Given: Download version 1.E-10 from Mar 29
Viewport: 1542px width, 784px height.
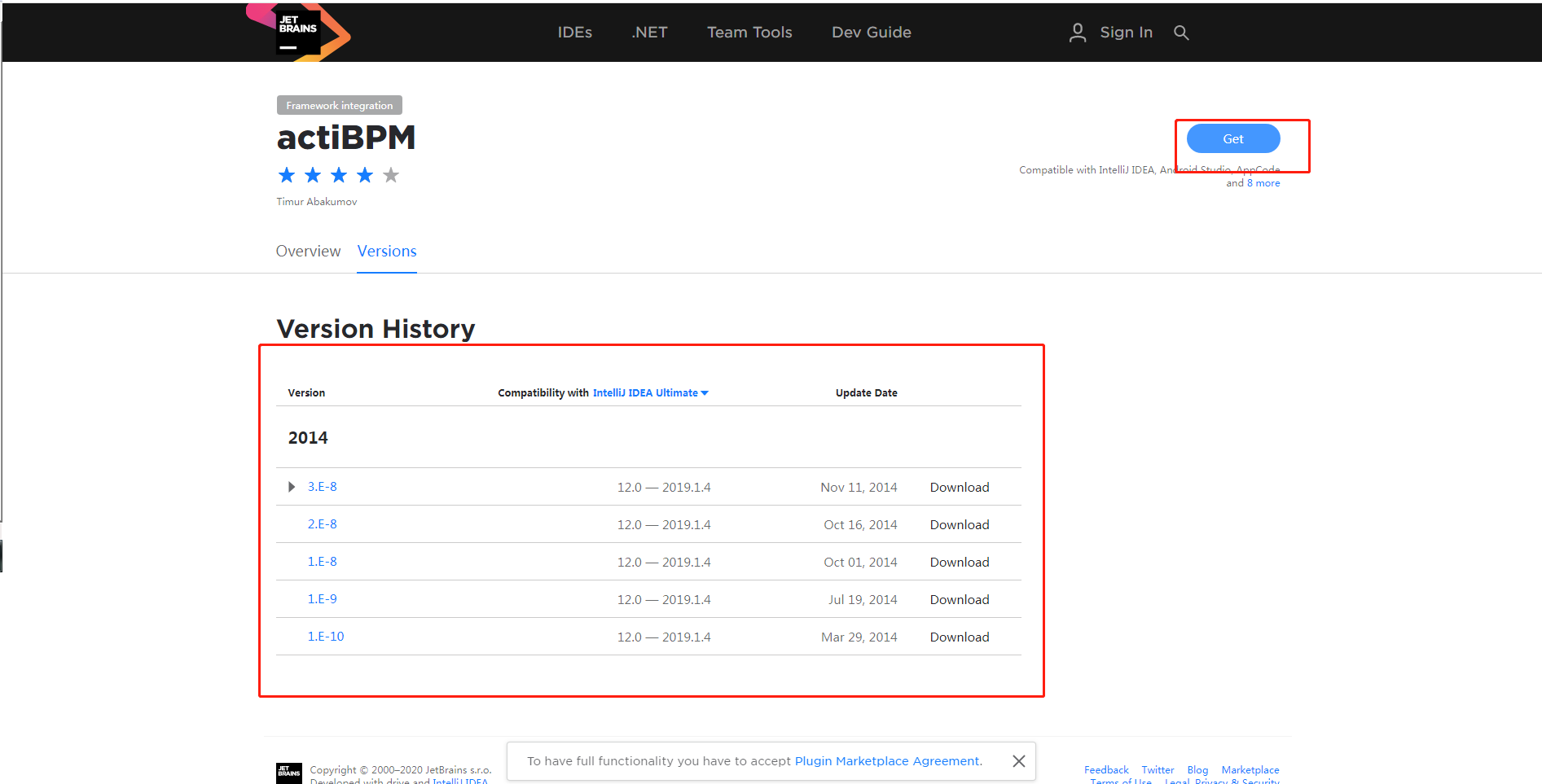Looking at the screenshot, I should 960,637.
